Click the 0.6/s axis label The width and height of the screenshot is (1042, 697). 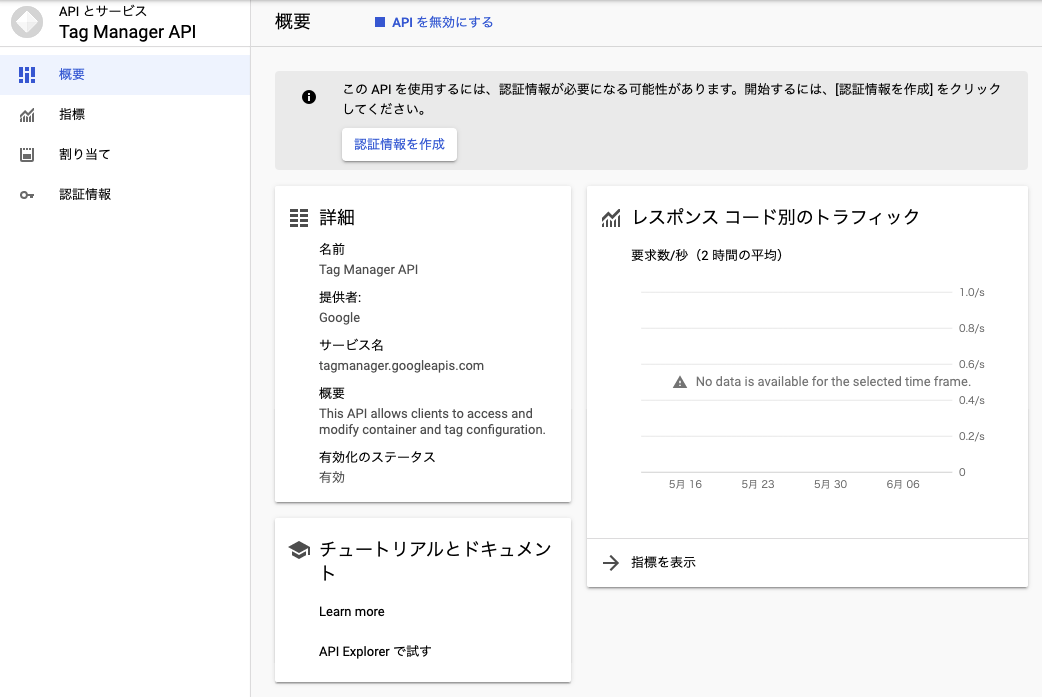click(972, 364)
